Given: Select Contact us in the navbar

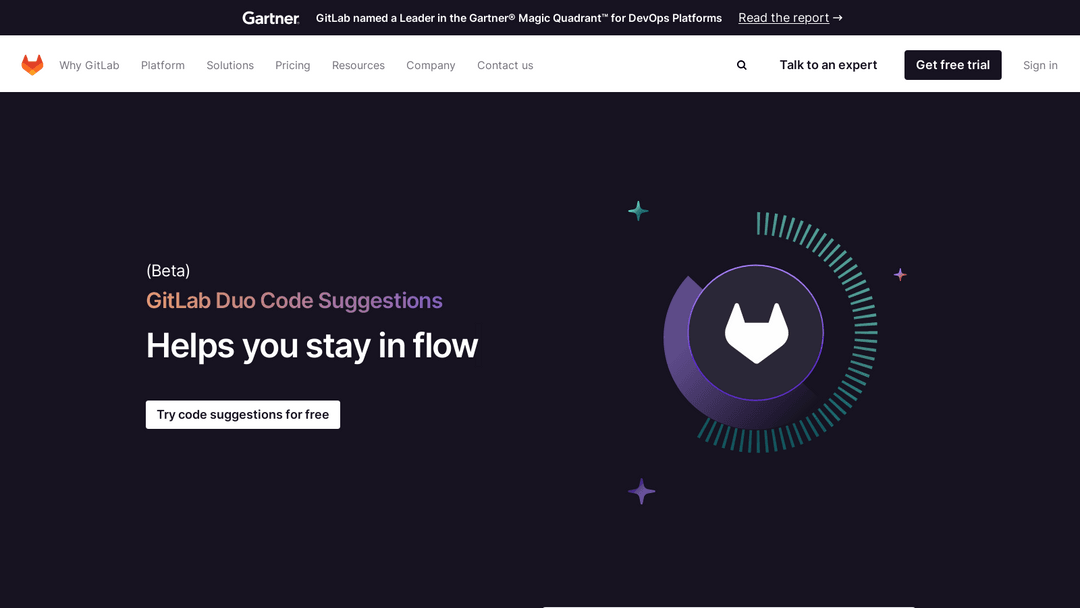Looking at the screenshot, I should (x=505, y=65).
